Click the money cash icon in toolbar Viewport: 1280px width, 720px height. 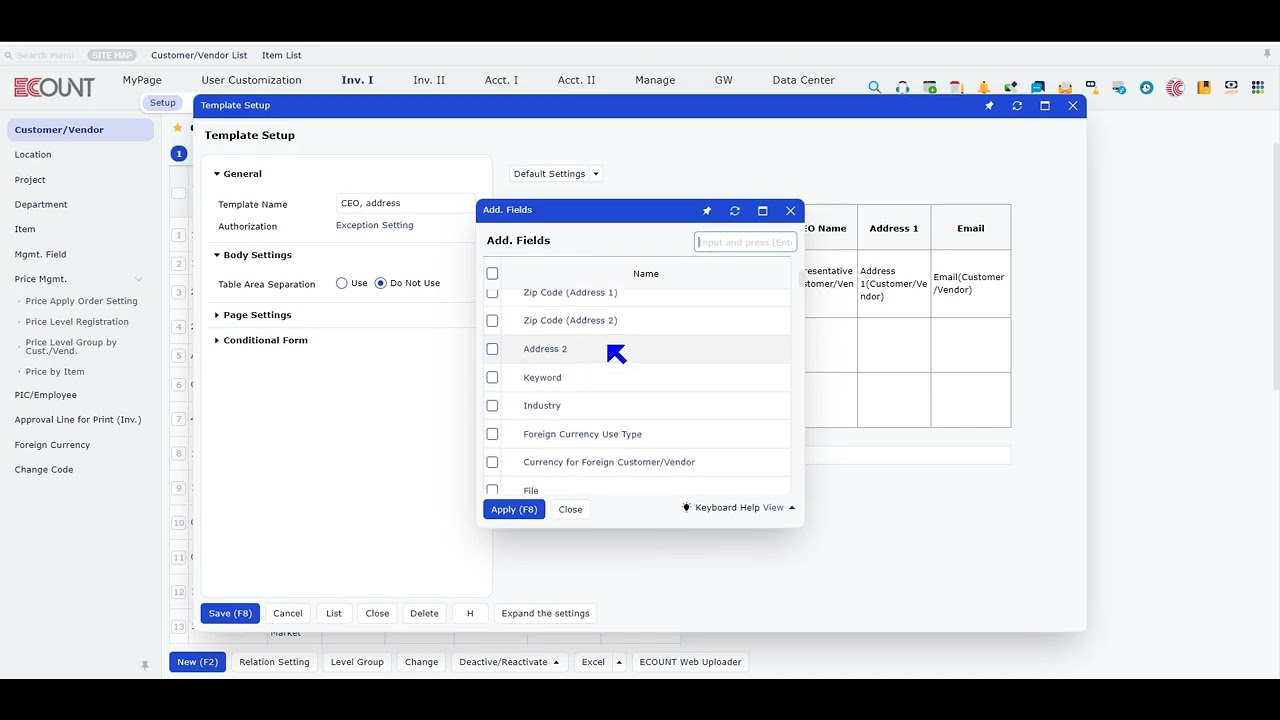[x=1231, y=87]
